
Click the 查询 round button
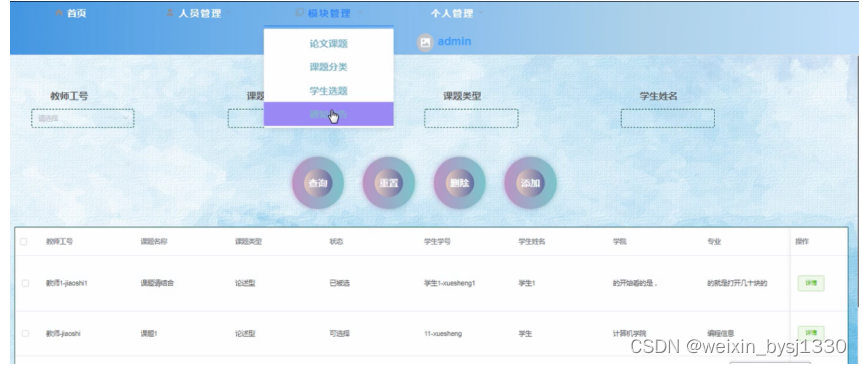[x=318, y=183]
